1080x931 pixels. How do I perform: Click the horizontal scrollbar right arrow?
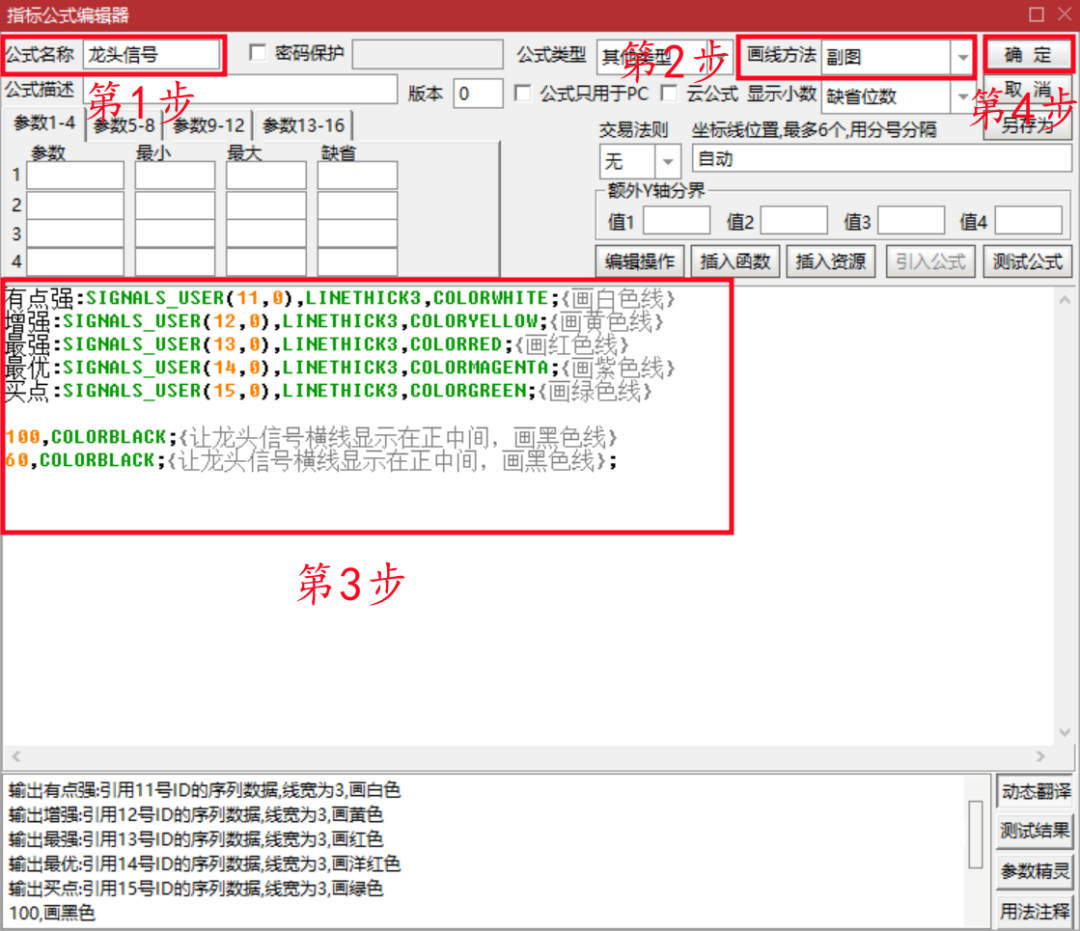(x=1041, y=756)
